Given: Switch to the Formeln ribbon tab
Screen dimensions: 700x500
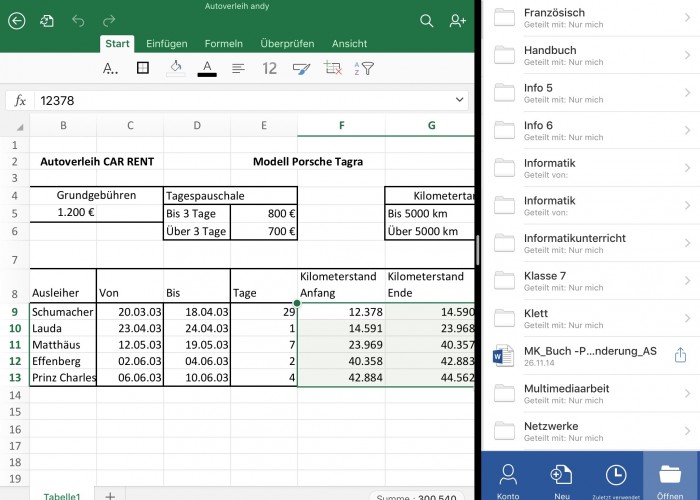Looking at the screenshot, I should pos(223,44).
